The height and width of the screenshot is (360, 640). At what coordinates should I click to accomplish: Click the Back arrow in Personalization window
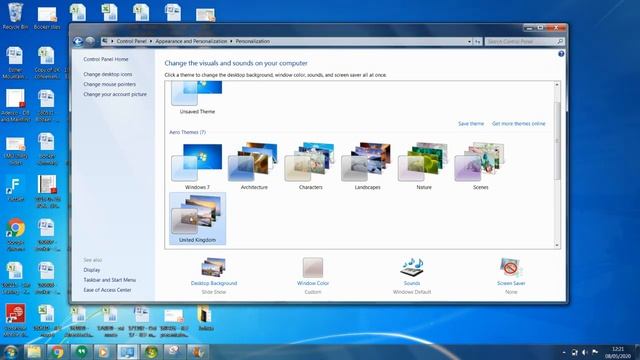(78, 41)
